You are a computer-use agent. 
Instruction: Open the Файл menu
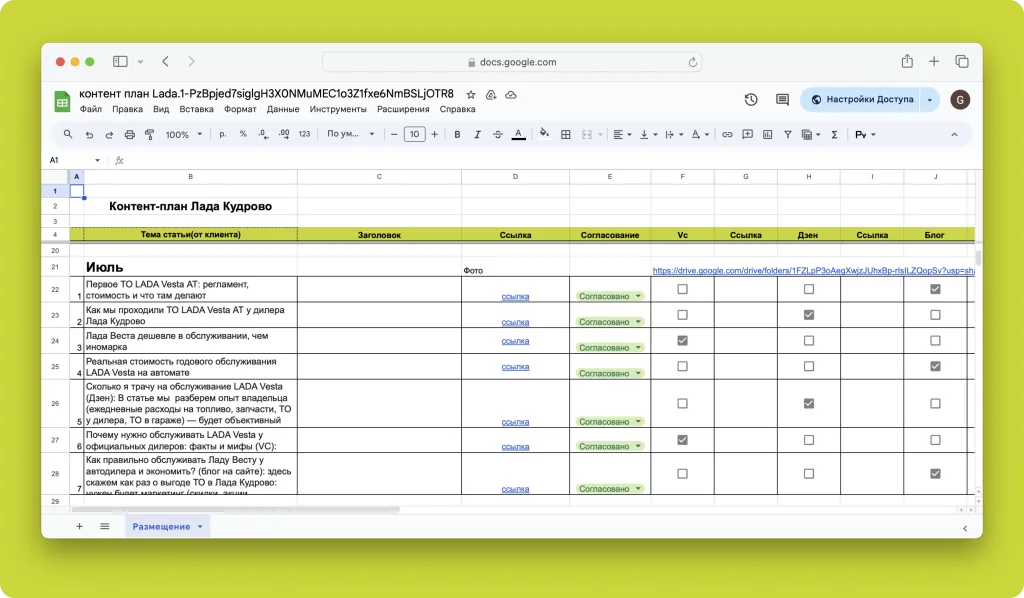point(91,109)
